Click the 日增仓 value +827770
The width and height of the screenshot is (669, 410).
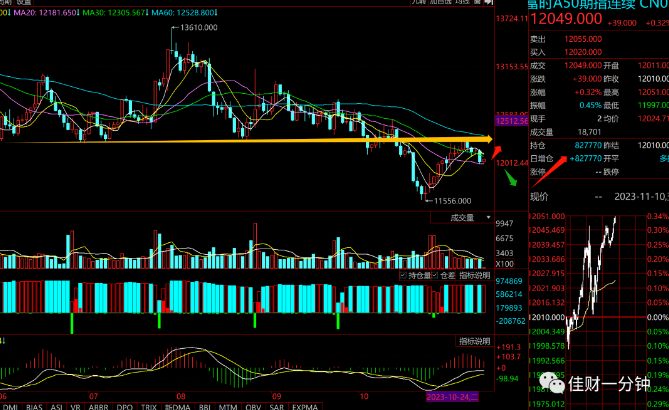(585, 158)
